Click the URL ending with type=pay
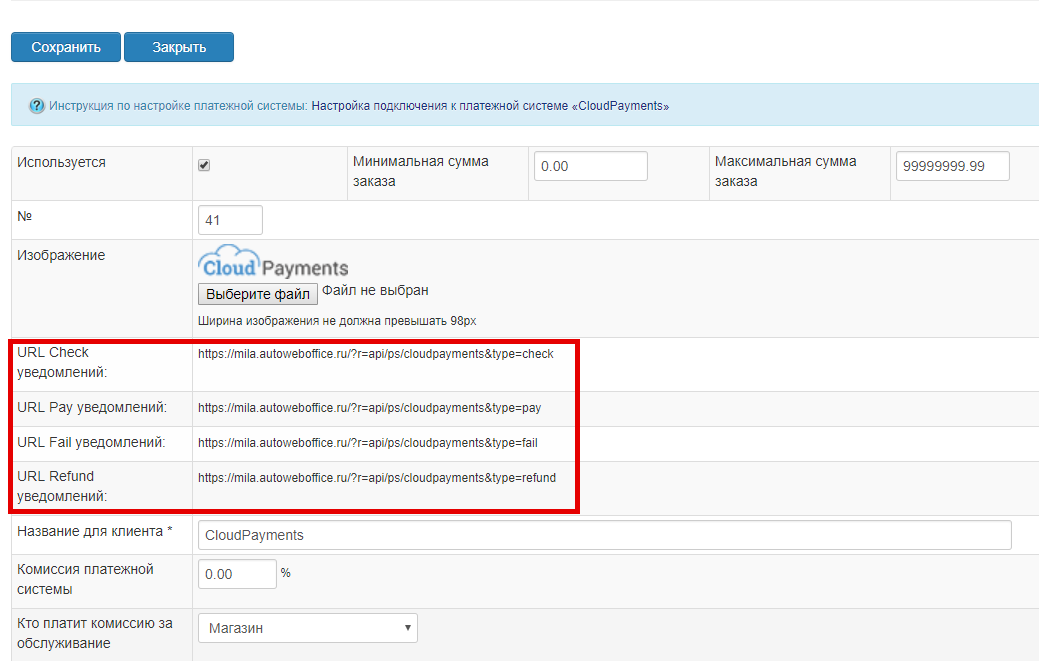 [x=370, y=408]
